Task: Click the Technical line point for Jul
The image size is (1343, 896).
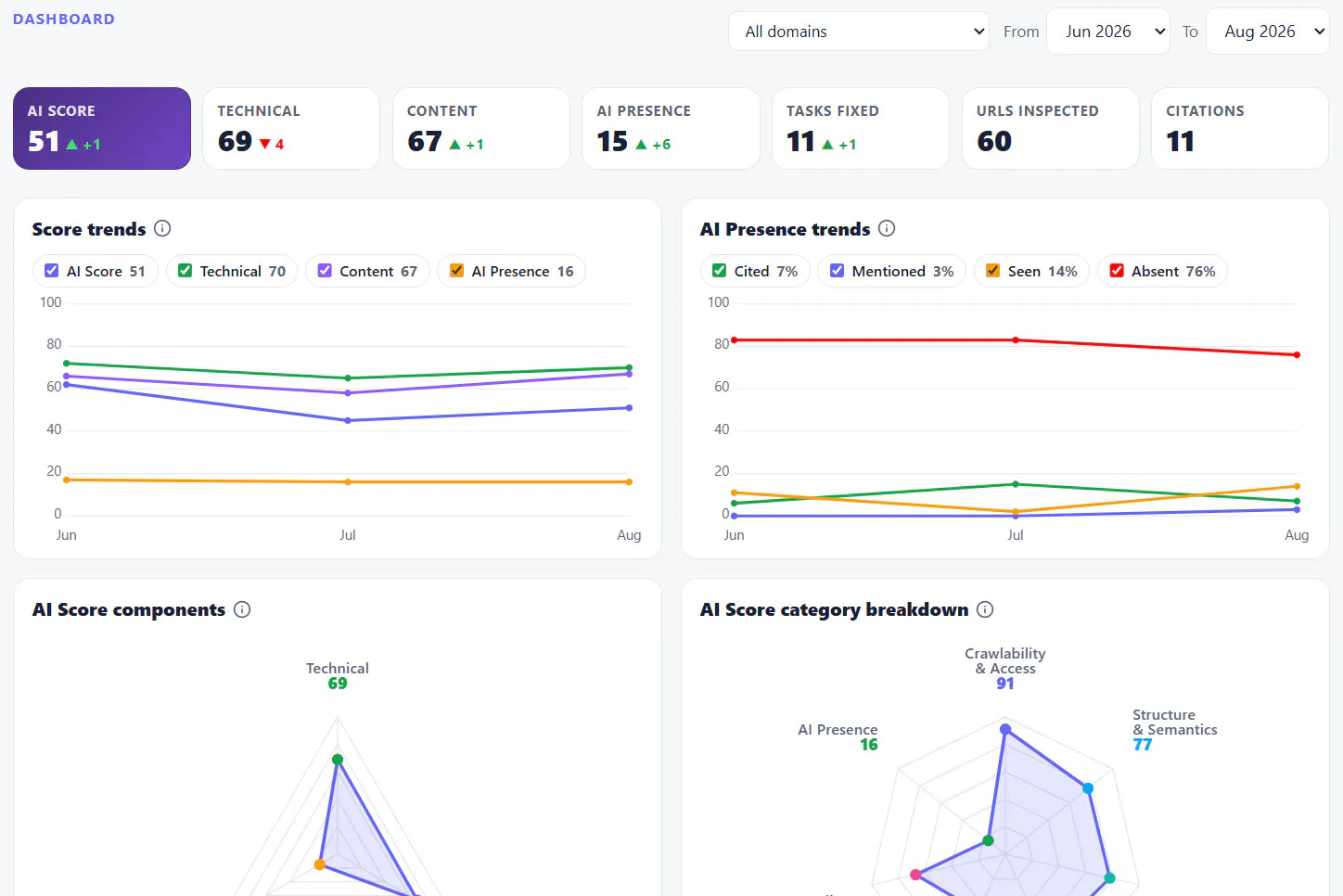Action: [348, 378]
